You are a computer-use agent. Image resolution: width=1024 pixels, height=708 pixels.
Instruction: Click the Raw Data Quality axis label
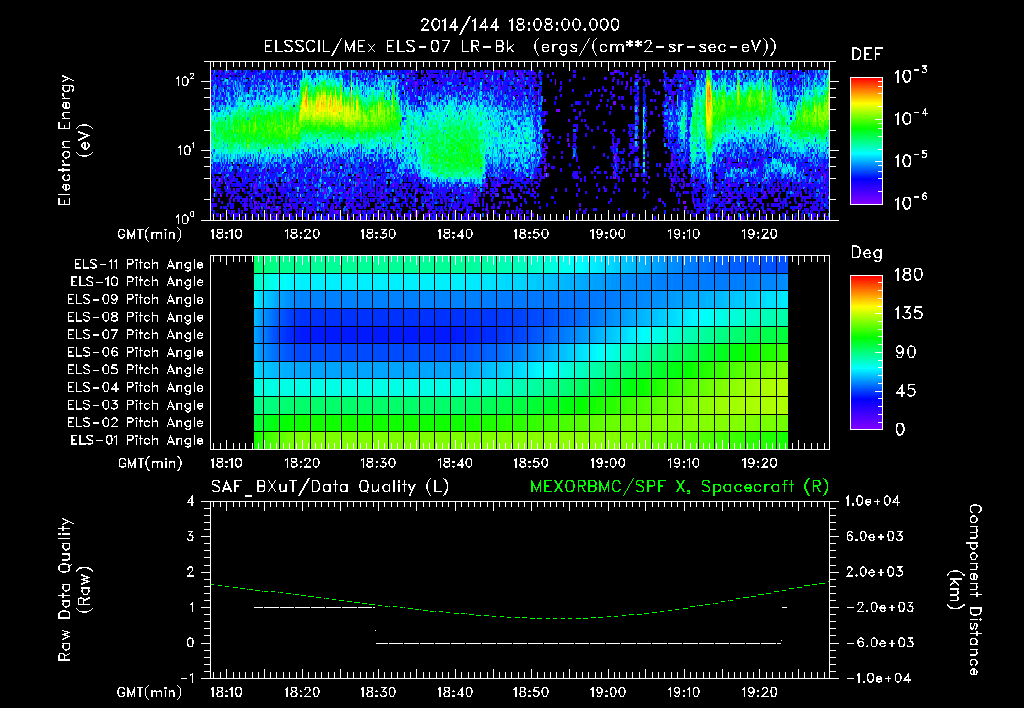click(x=74, y=590)
